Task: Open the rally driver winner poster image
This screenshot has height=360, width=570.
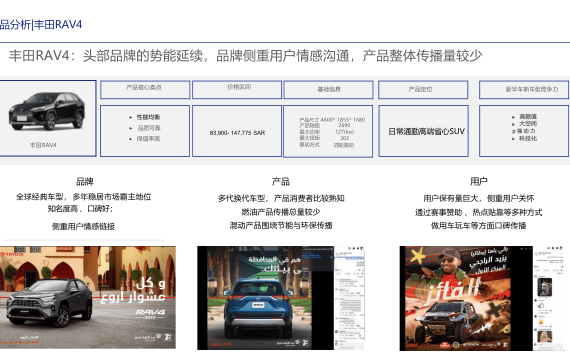Action: [466, 299]
